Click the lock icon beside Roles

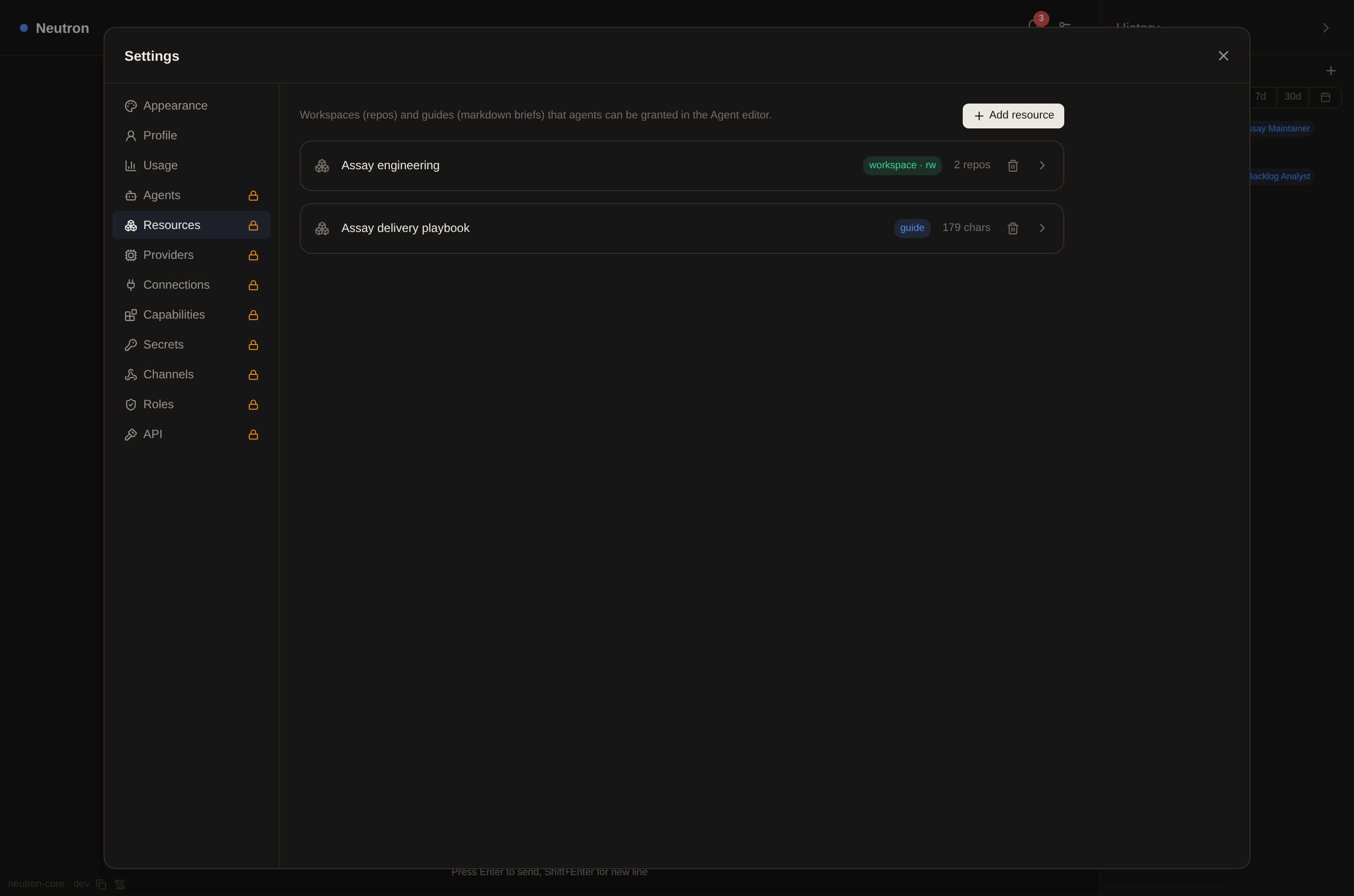(253, 405)
